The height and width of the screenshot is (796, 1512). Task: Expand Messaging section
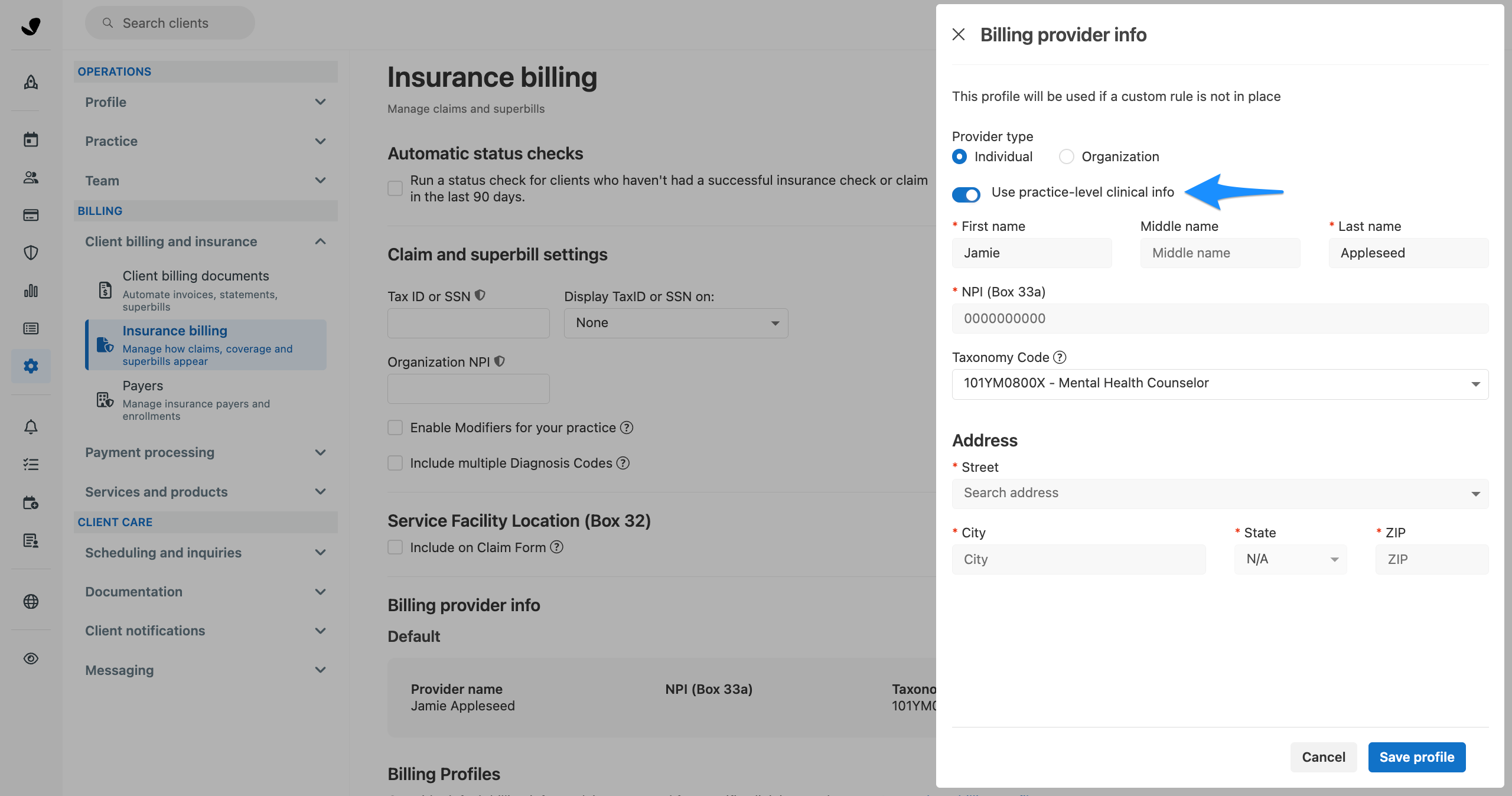(206, 670)
